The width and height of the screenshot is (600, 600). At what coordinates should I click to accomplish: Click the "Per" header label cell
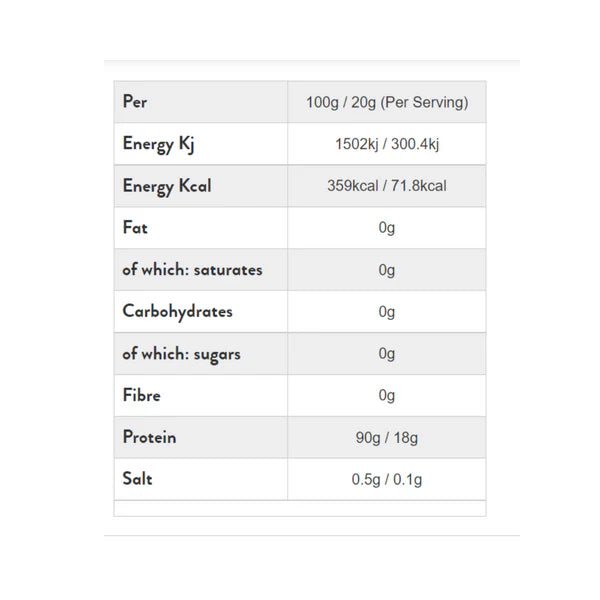(x=135, y=102)
